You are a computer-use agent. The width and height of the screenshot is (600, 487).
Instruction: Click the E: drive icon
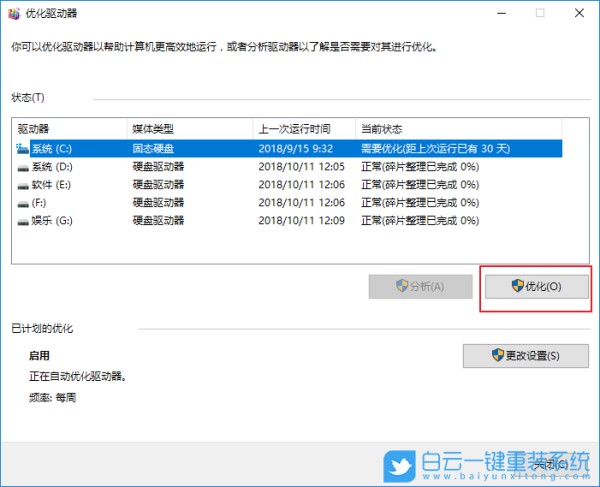point(23,186)
